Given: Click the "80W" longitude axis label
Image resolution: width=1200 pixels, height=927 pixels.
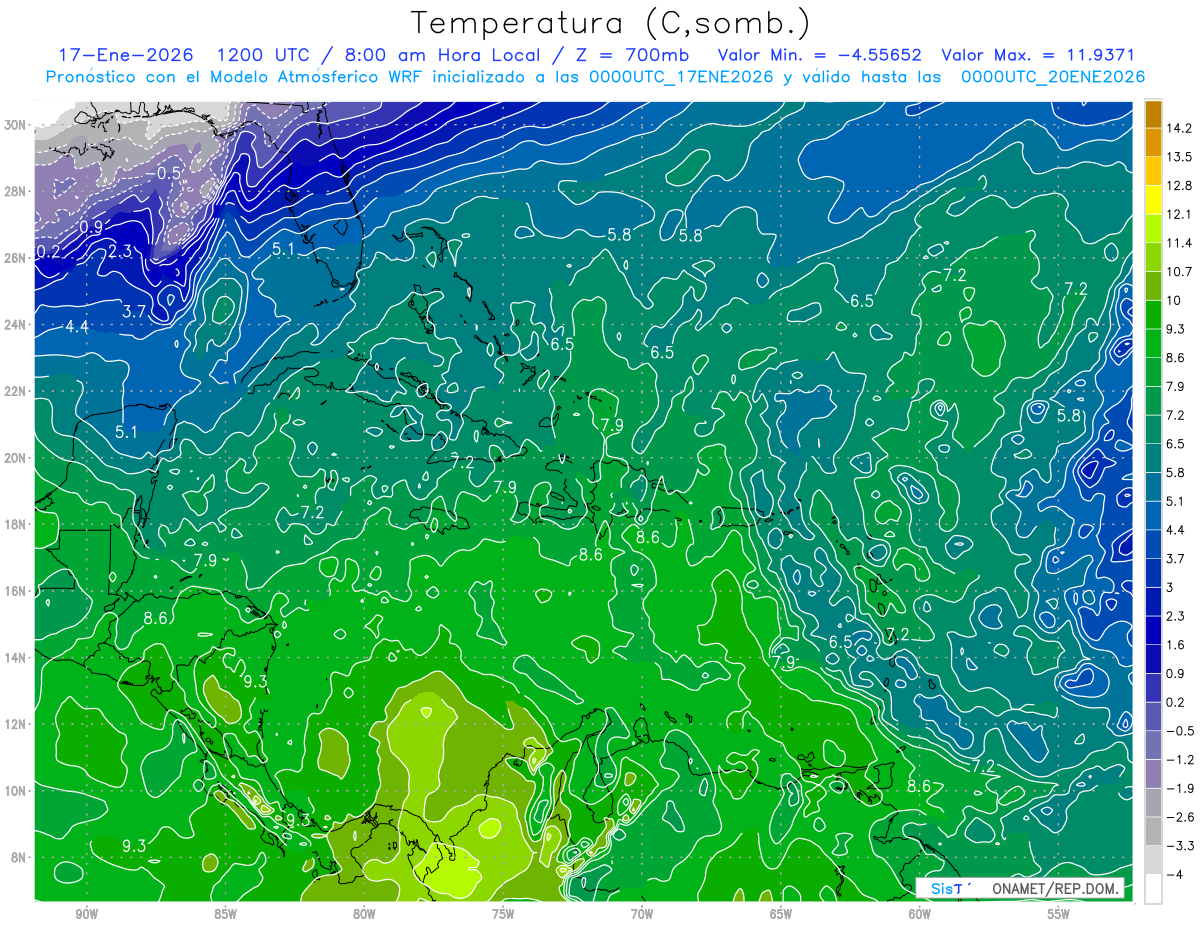Looking at the screenshot, I should pos(364,916).
